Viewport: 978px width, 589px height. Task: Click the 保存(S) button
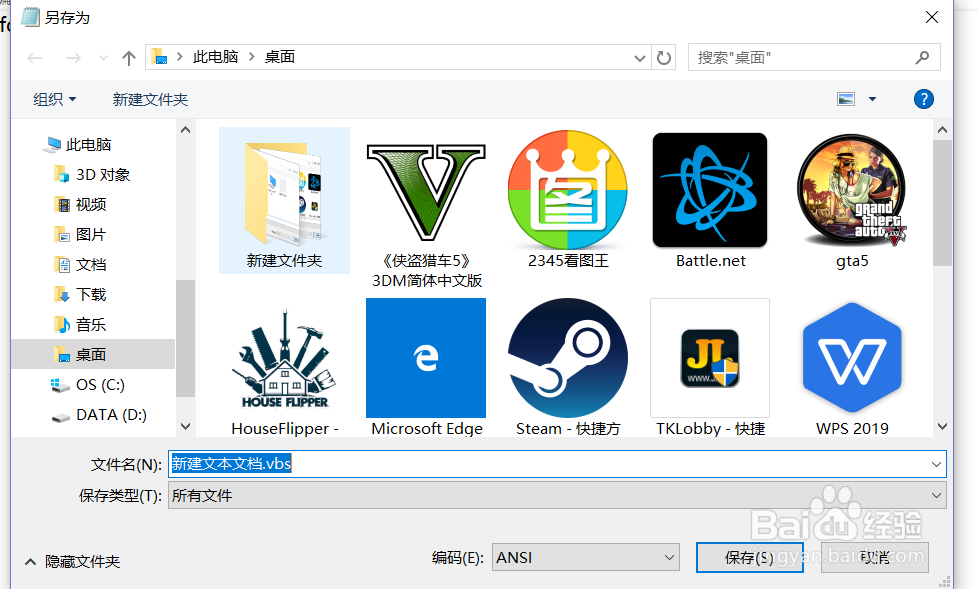click(749, 557)
